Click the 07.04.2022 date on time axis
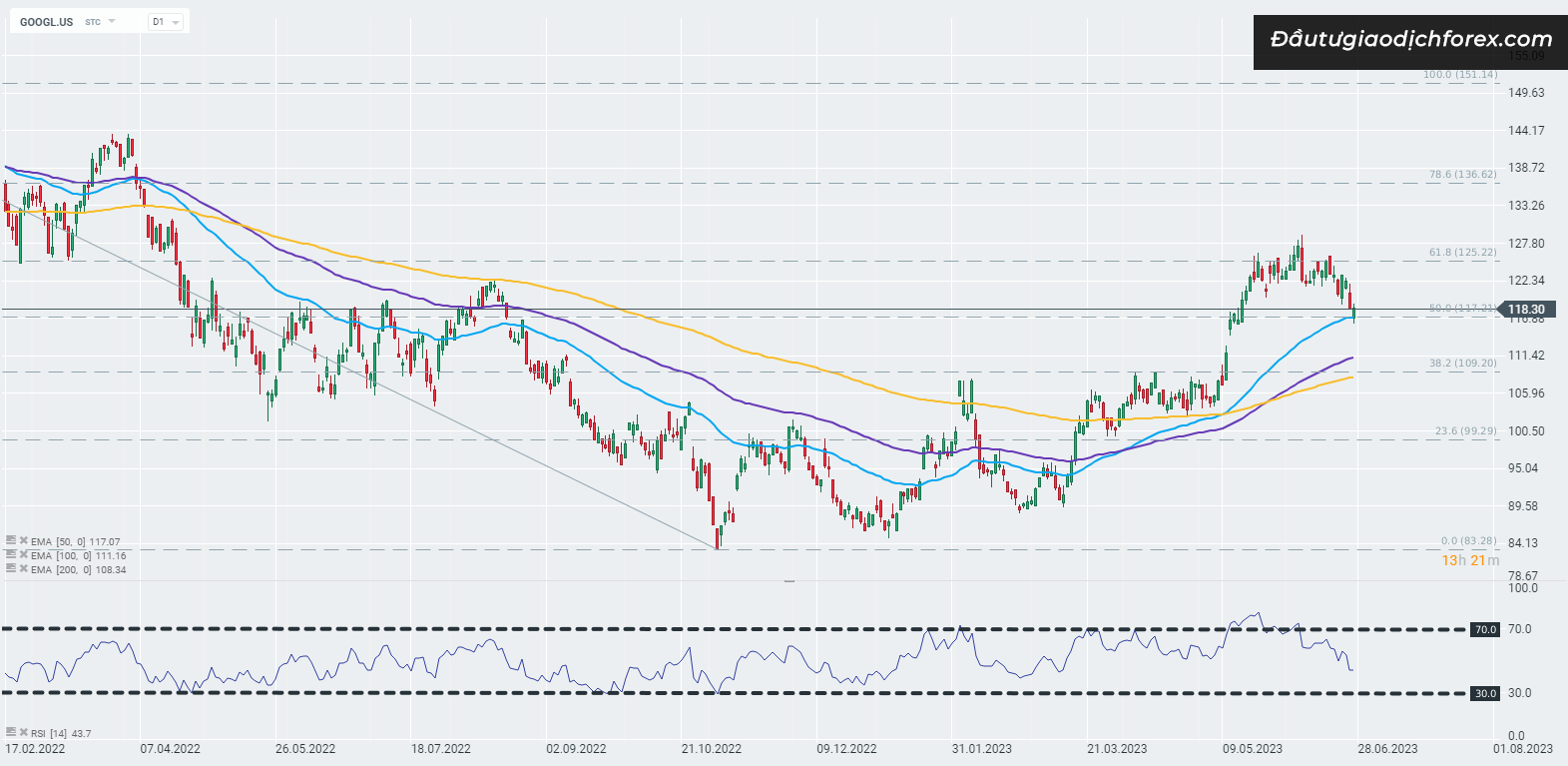This screenshot has width=1568, height=766. pos(170,749)
